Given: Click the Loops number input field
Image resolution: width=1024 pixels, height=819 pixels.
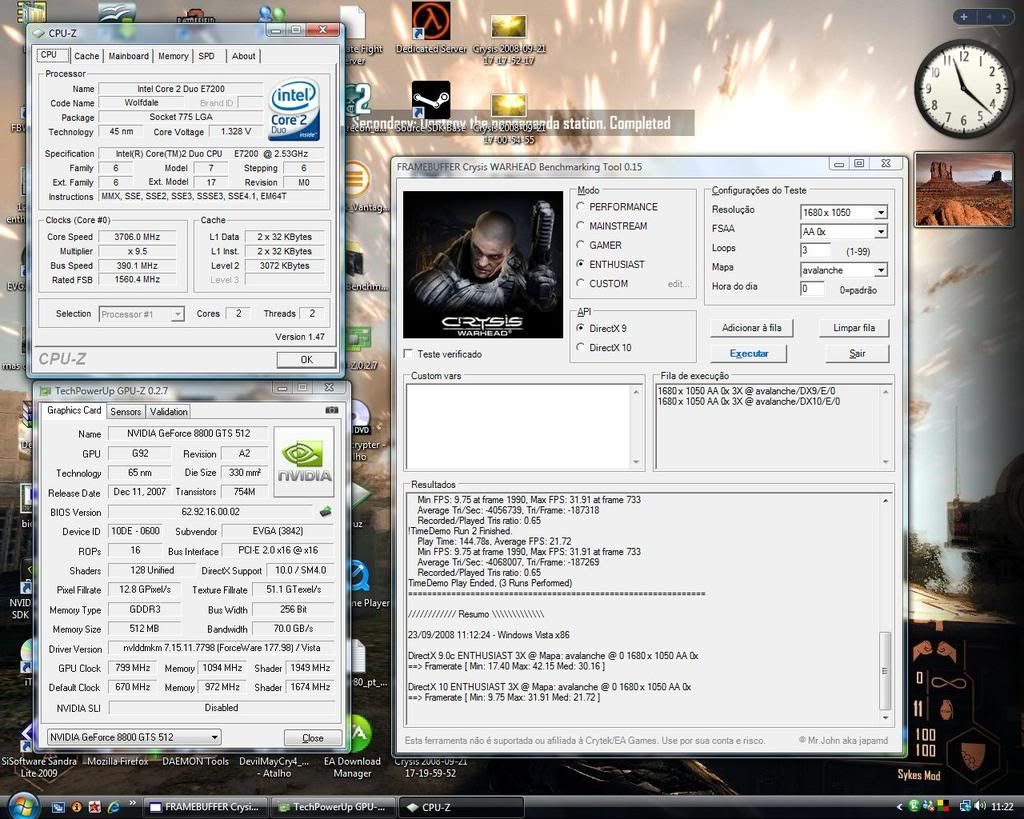Looking at the screenshot, I should pyautogui.click(x=814, y=250).
